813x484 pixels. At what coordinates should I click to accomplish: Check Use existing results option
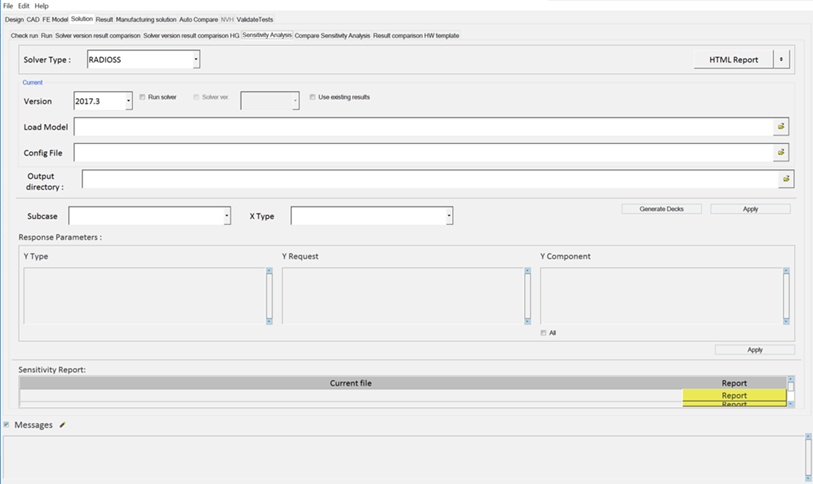(x=312, y=97)
